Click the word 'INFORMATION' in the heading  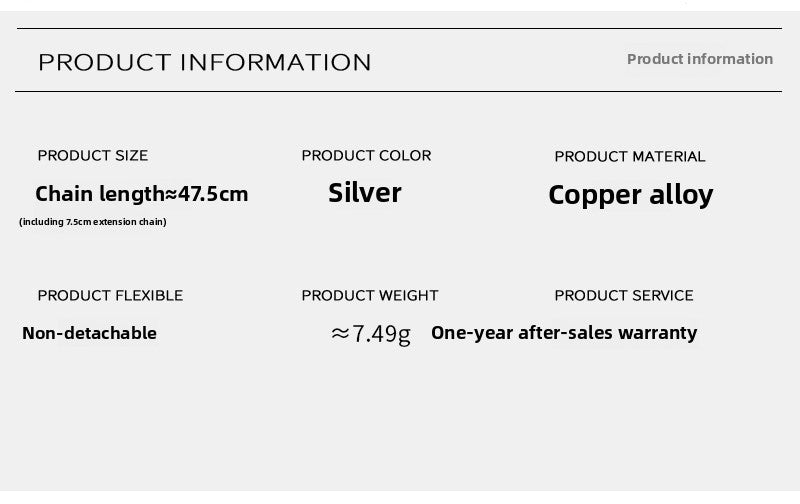tap(275, 62)
